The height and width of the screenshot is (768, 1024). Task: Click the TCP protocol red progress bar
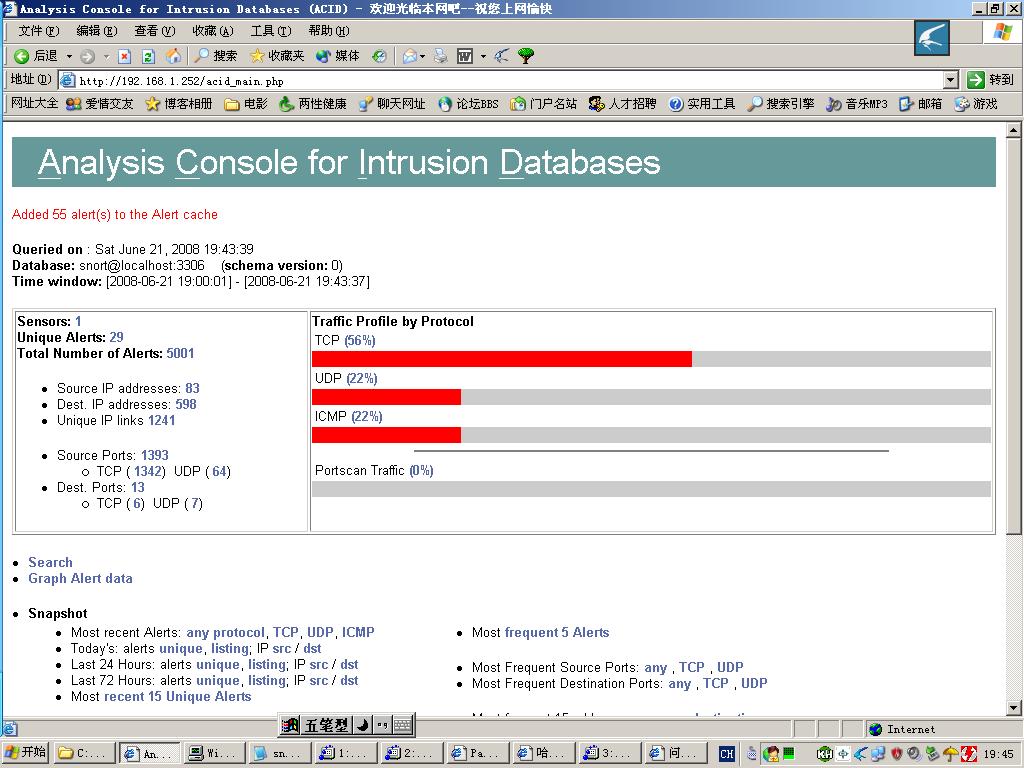pyautogui.click(x=502, y=359)
